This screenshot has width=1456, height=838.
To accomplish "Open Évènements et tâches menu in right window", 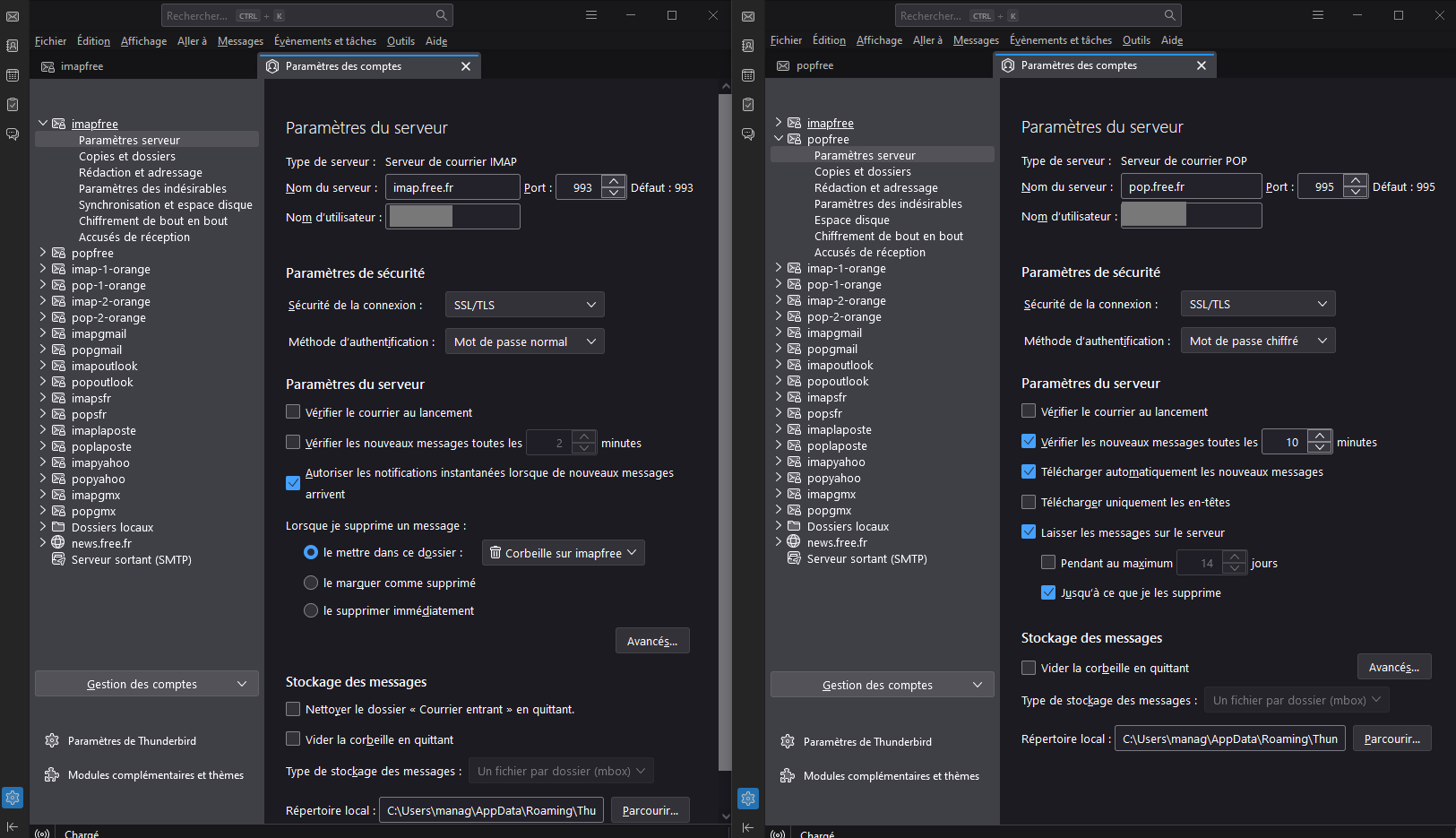I will (x=1061, y=40).
